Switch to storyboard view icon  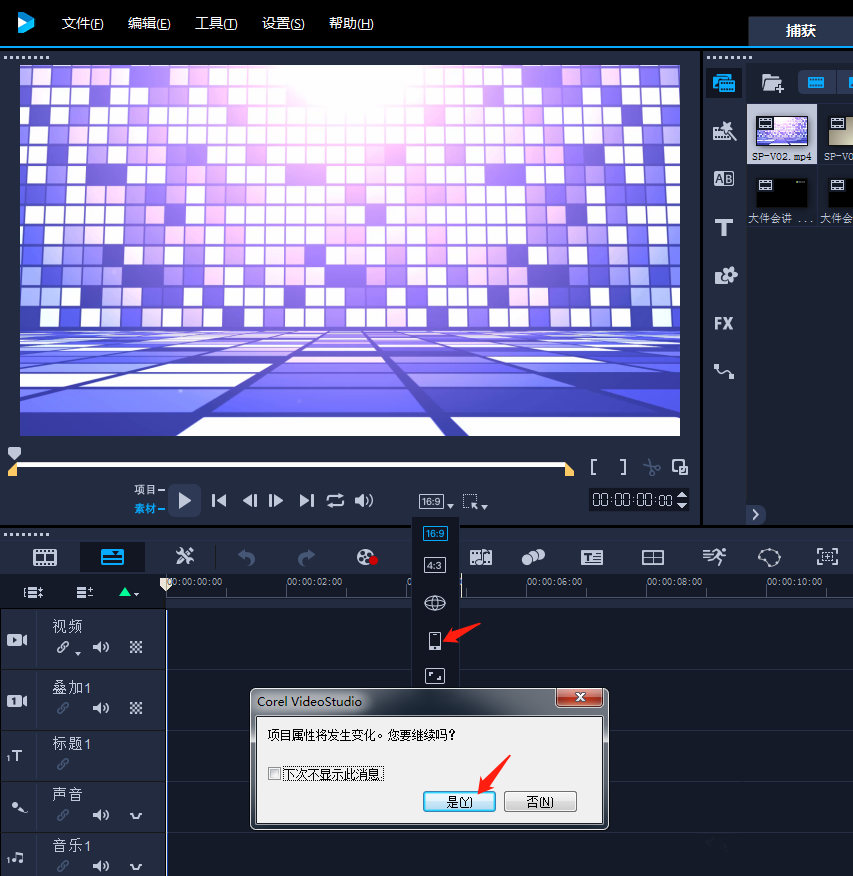(45, 557)
